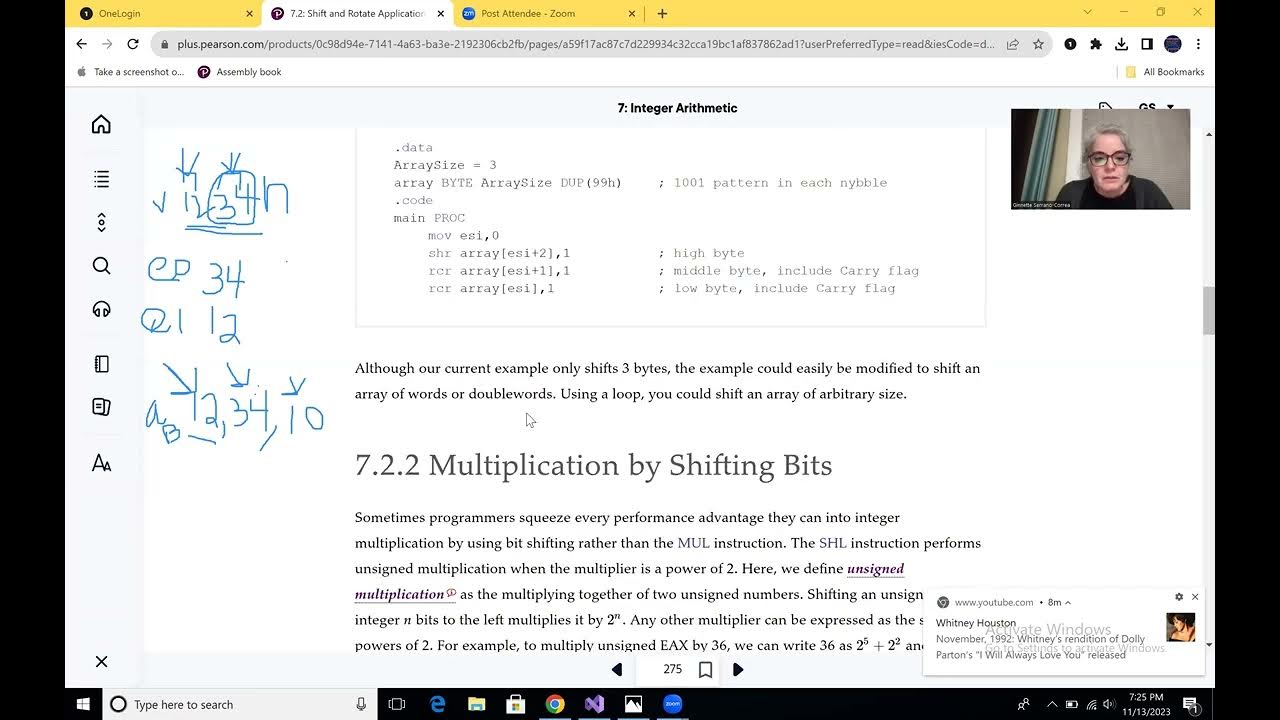The height and width of the screenshot is (720, 1280).
Task: Click the share page icon in address bar
Action: (x=1013, y=44)
